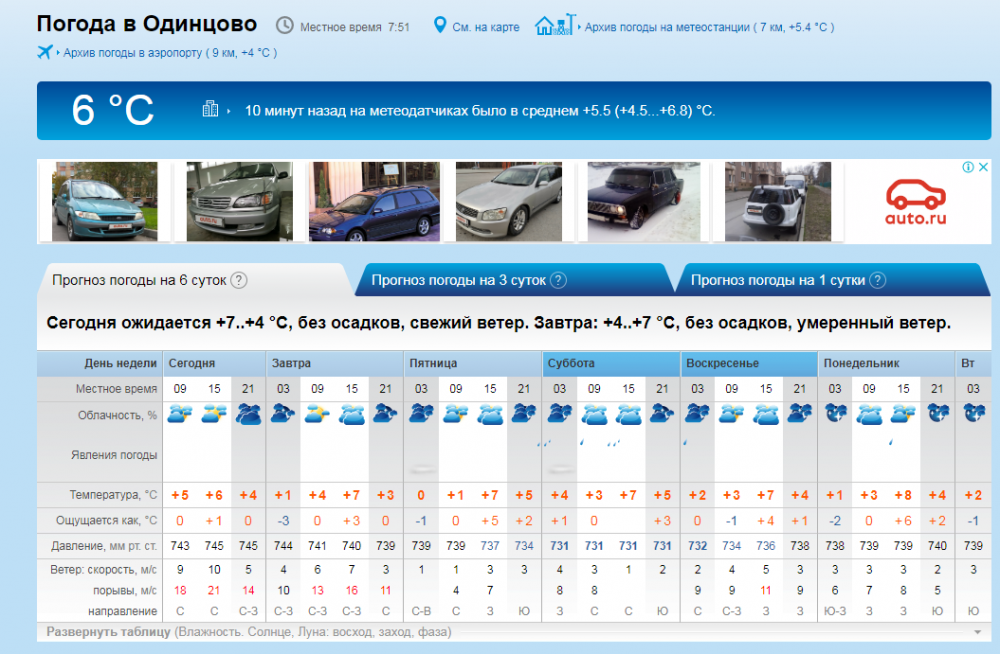
Task: Open help icon on 1-day forecast tab
Action: (x=877, y=281)
